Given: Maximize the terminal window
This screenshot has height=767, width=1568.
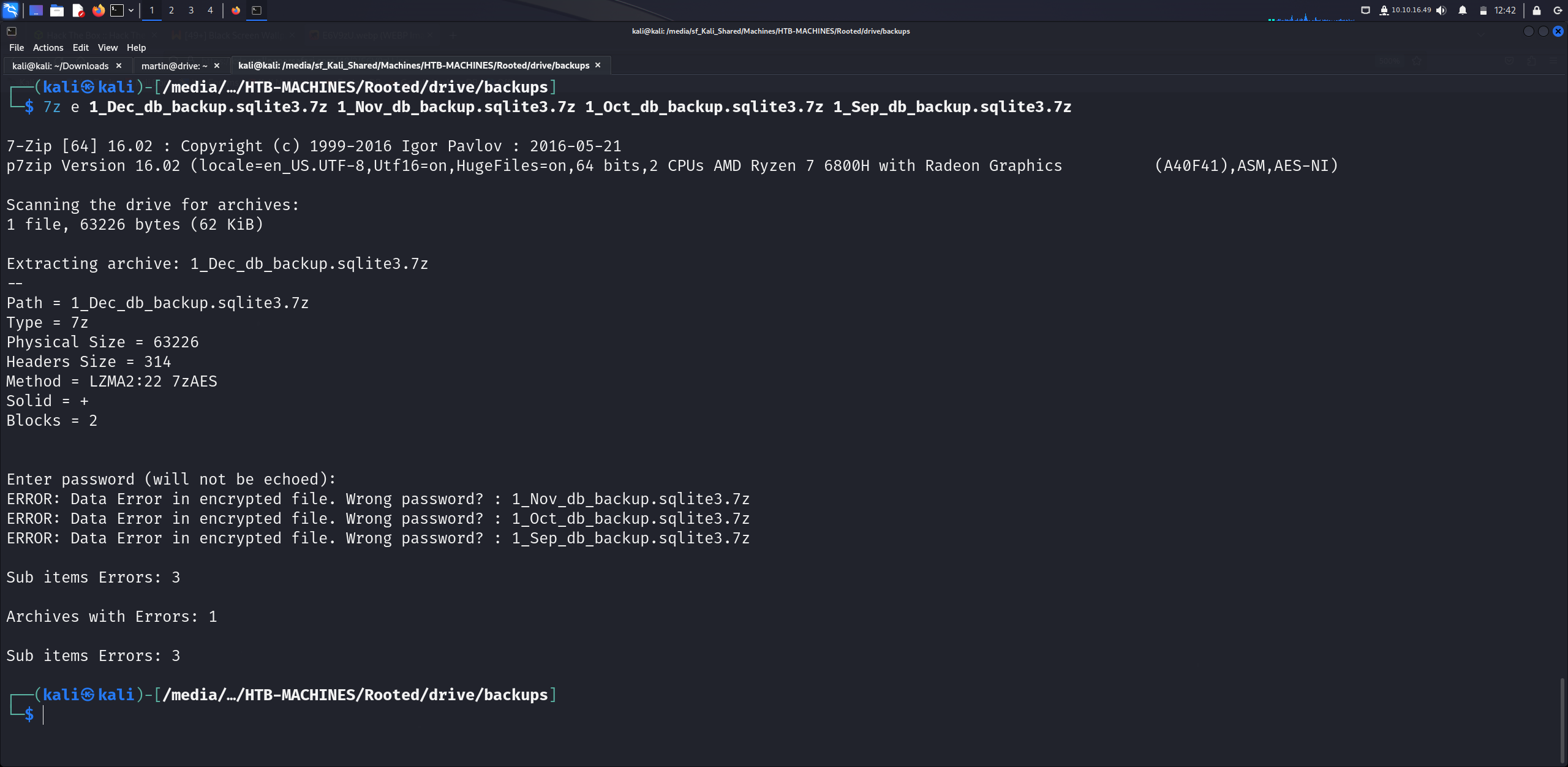Looking at the screenshot, I should click(1543, 31).
